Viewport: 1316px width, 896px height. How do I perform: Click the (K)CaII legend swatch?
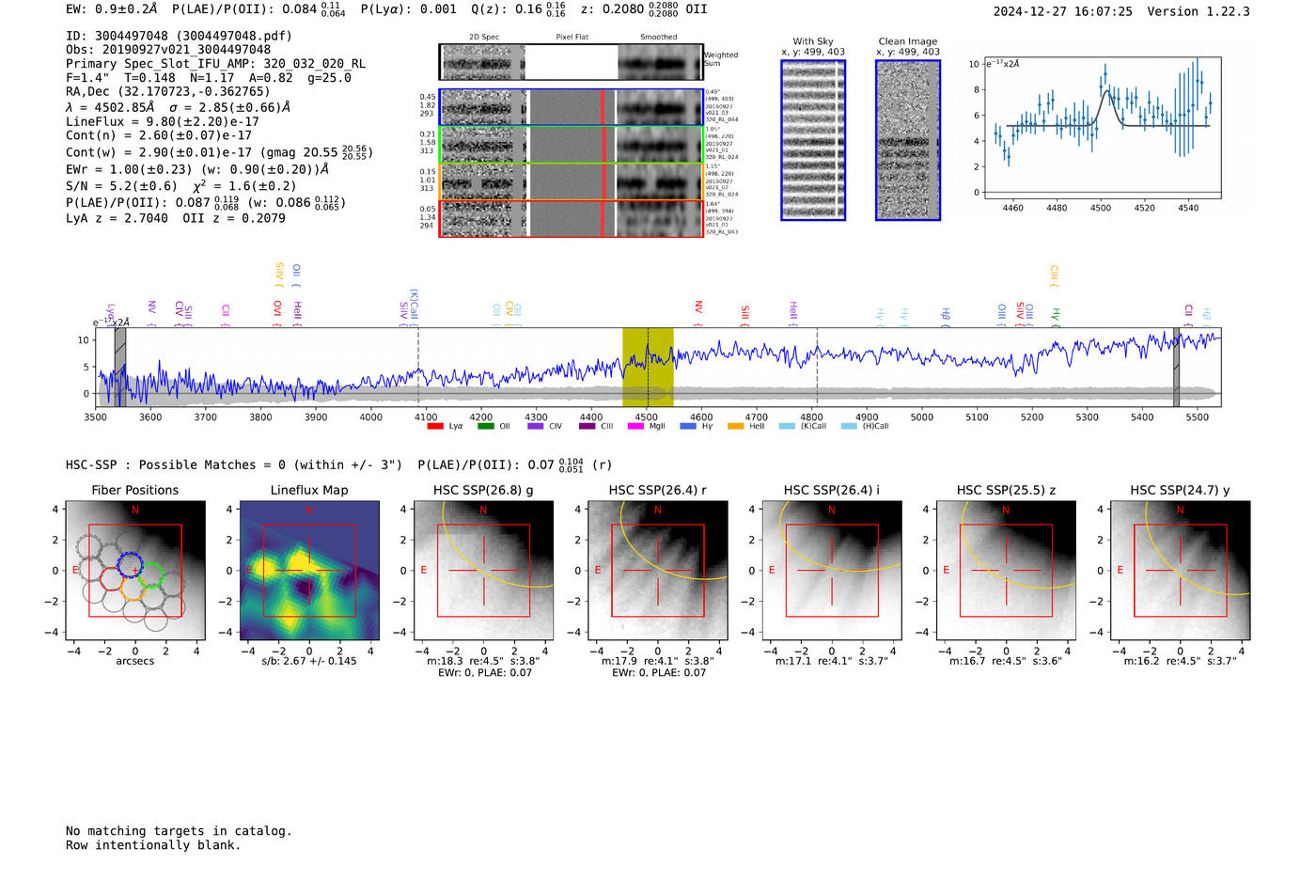pyautogui.click(x=787, y=426)
